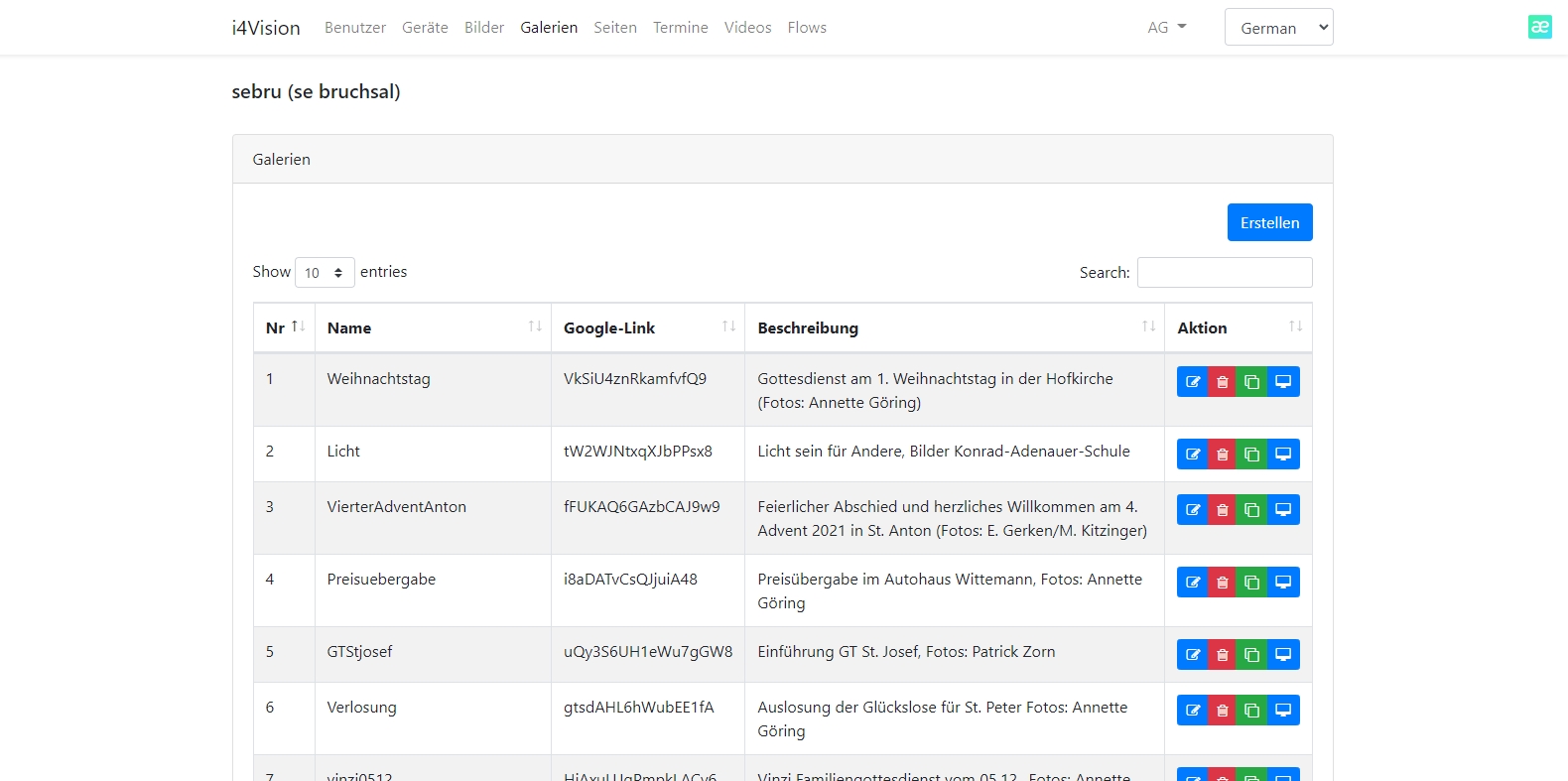Sort table by Google-Link column
Screen dimensions: 1568x781
(x=648, y=327)
